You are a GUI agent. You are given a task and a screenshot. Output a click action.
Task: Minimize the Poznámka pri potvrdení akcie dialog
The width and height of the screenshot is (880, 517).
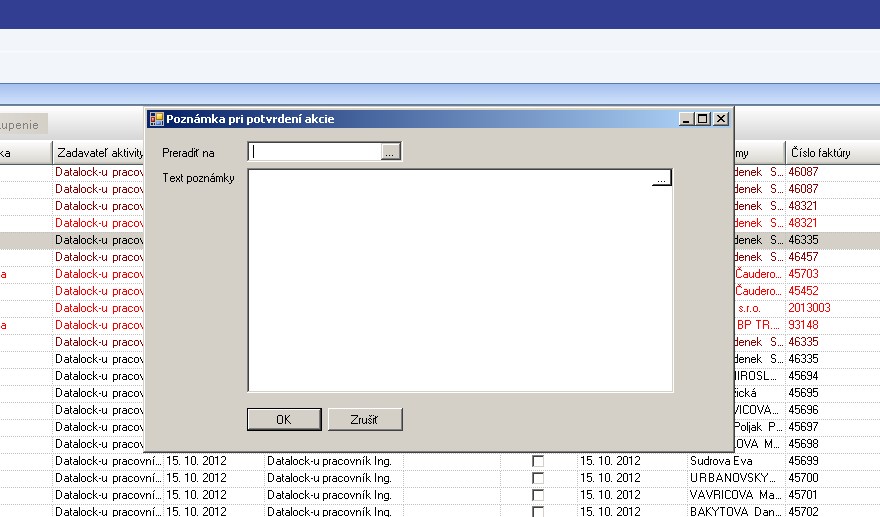[x=686, y=119]
